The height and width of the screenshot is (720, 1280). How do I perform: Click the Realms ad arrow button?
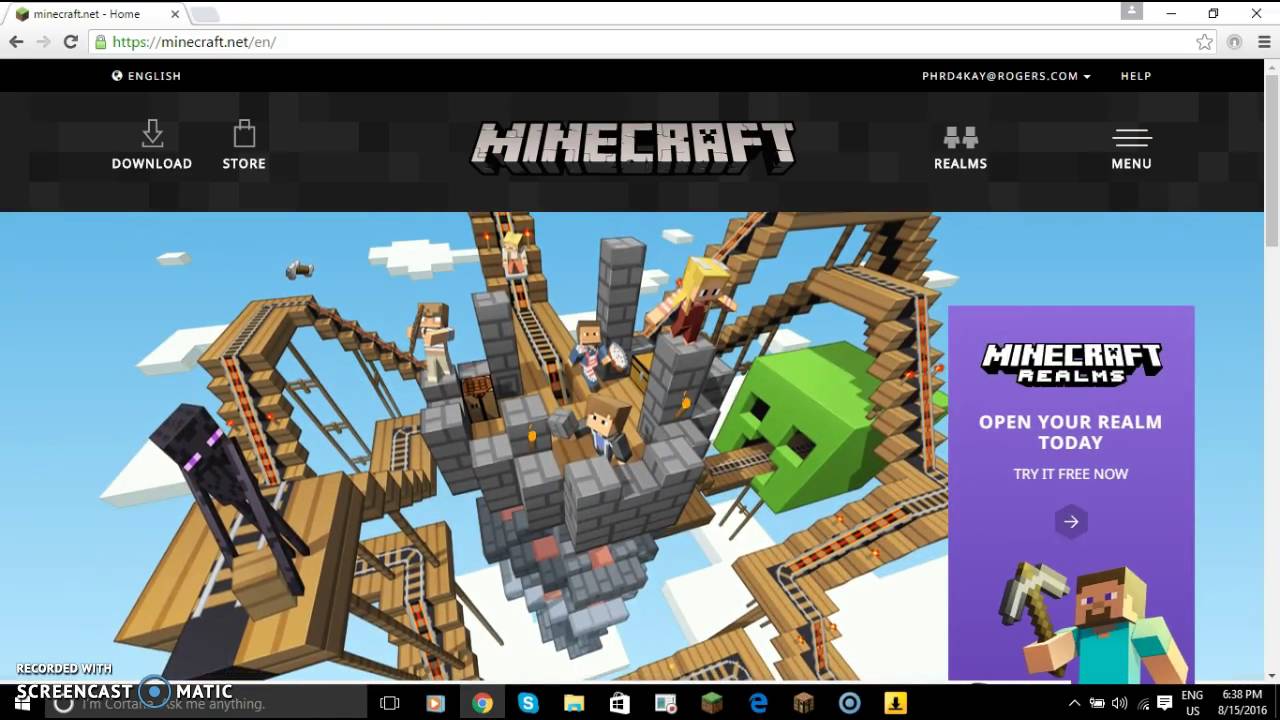[1071, 521]
